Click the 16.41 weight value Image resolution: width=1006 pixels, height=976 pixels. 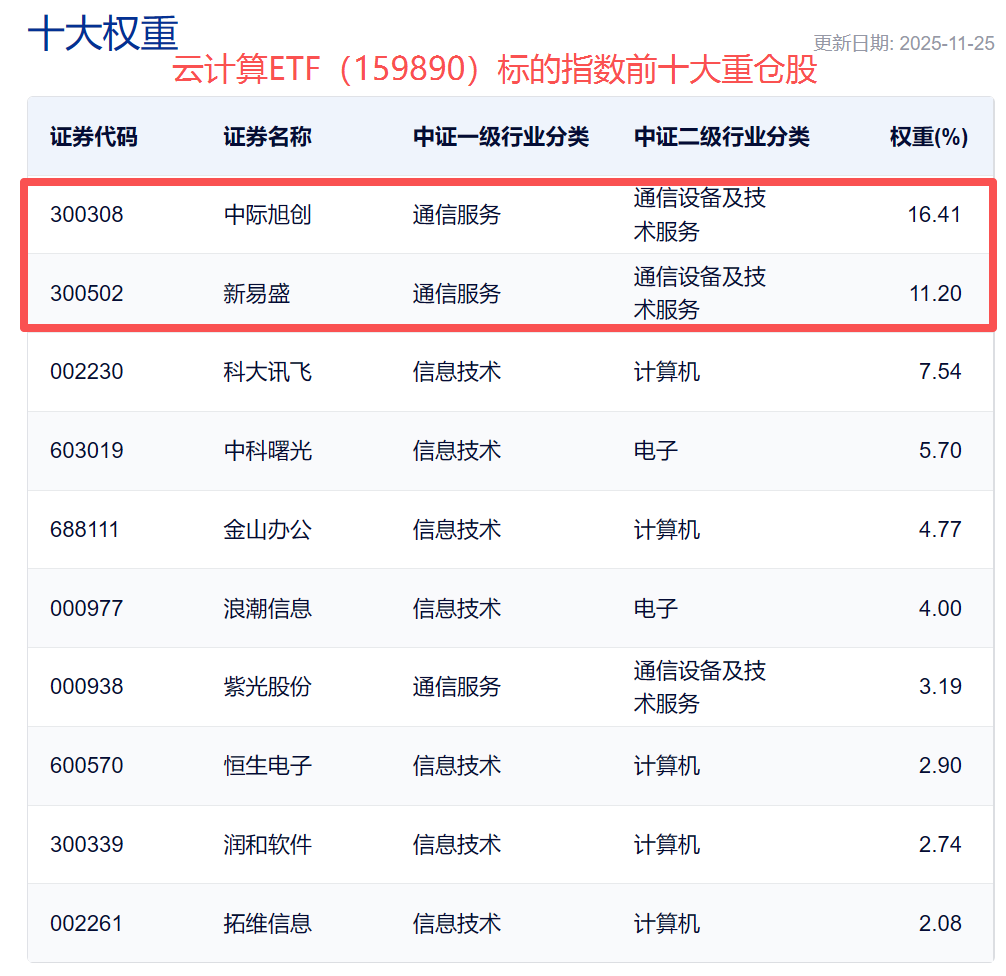pyautogui.click(x=934, y=214)
